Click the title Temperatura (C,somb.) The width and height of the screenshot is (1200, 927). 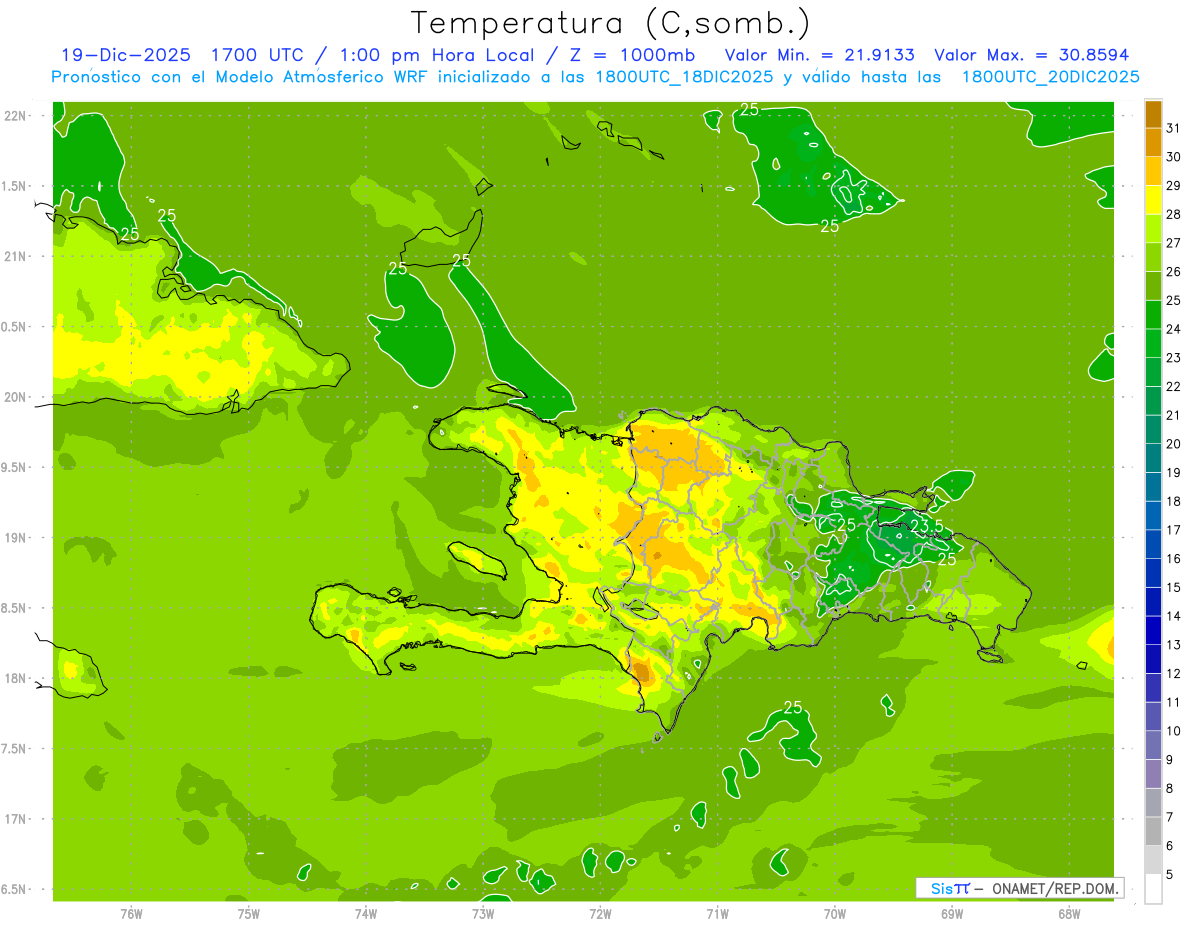[x=611, y=23]
